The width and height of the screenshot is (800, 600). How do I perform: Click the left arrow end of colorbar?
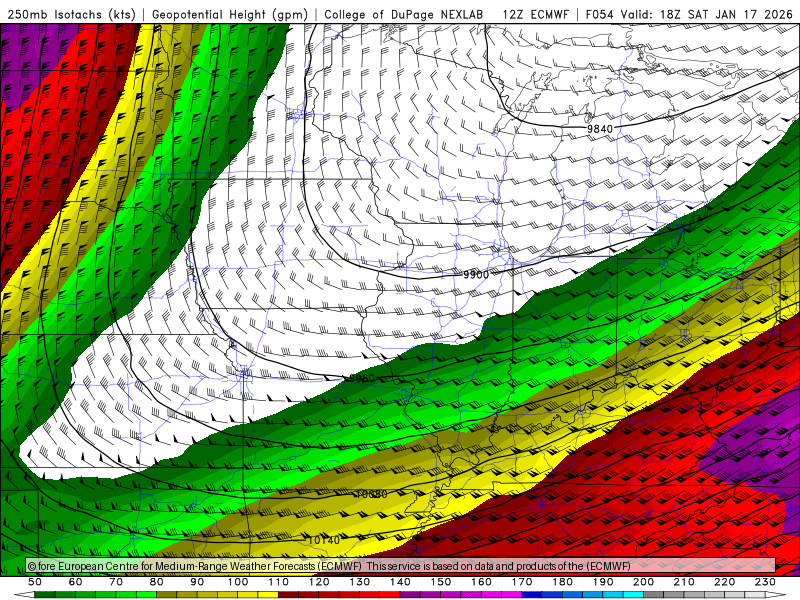[x=23, y=595]
